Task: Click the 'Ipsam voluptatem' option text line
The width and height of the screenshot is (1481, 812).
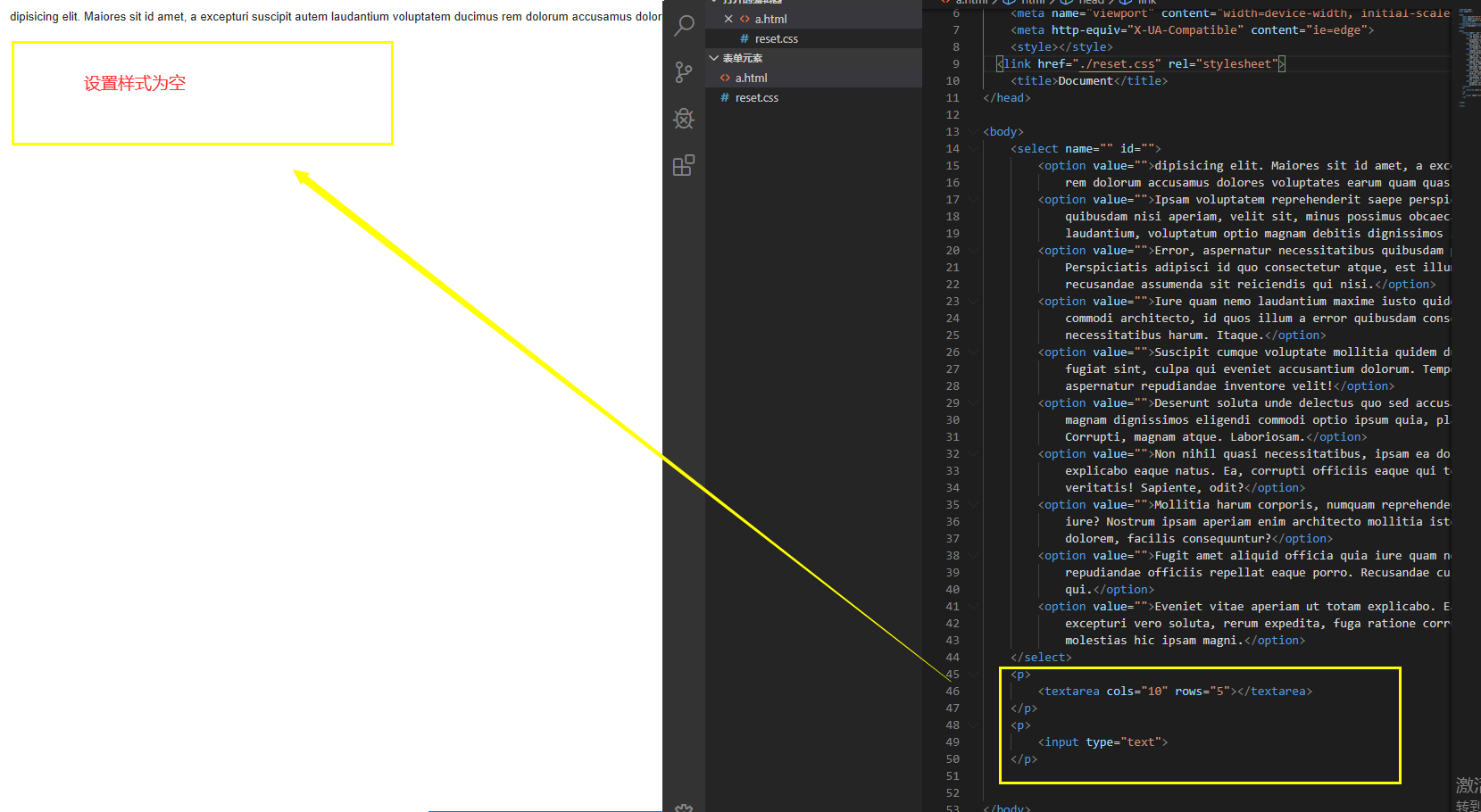Action: tap(1244, 199)
